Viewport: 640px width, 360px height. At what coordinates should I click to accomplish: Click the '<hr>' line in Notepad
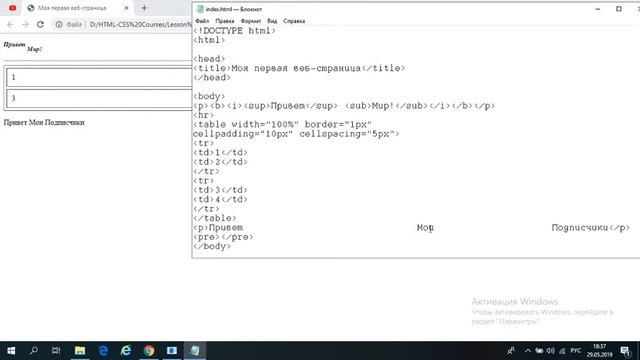pyautogui.click(x=203, y=115)
